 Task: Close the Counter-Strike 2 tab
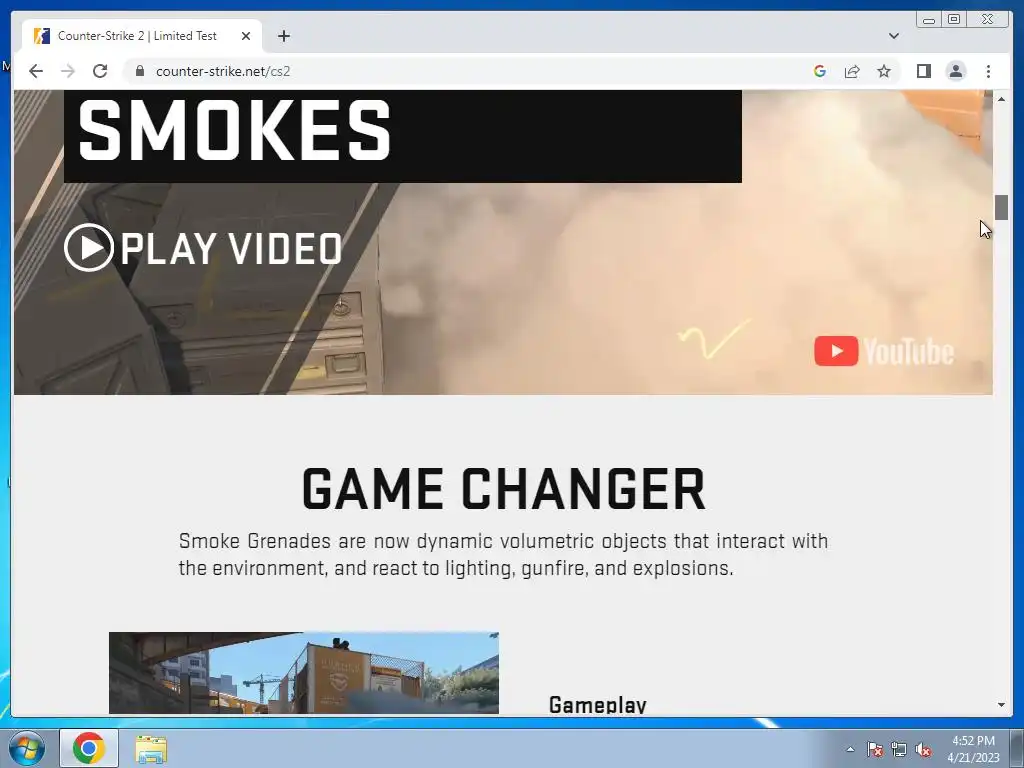pyautogui.click(x=246, y=36)
